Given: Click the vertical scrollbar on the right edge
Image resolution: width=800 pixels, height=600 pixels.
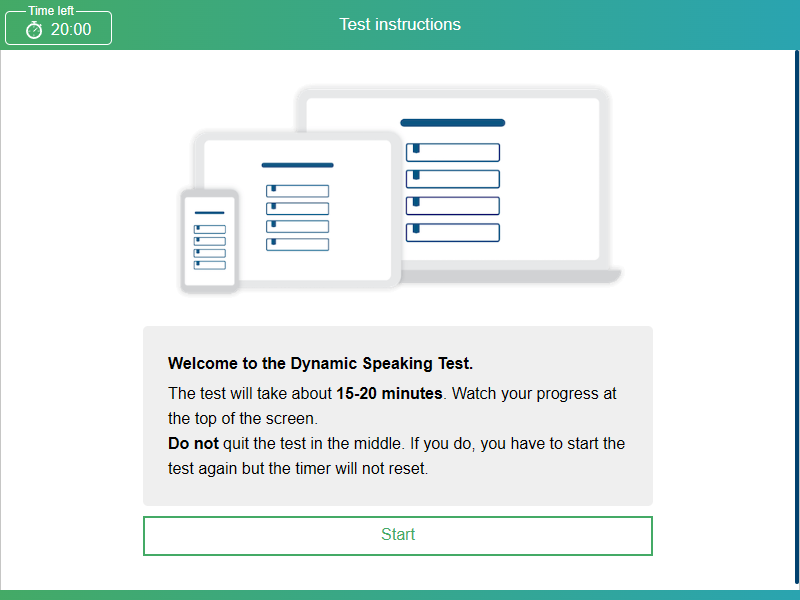Looking at the screenshot, I should 796,300.
